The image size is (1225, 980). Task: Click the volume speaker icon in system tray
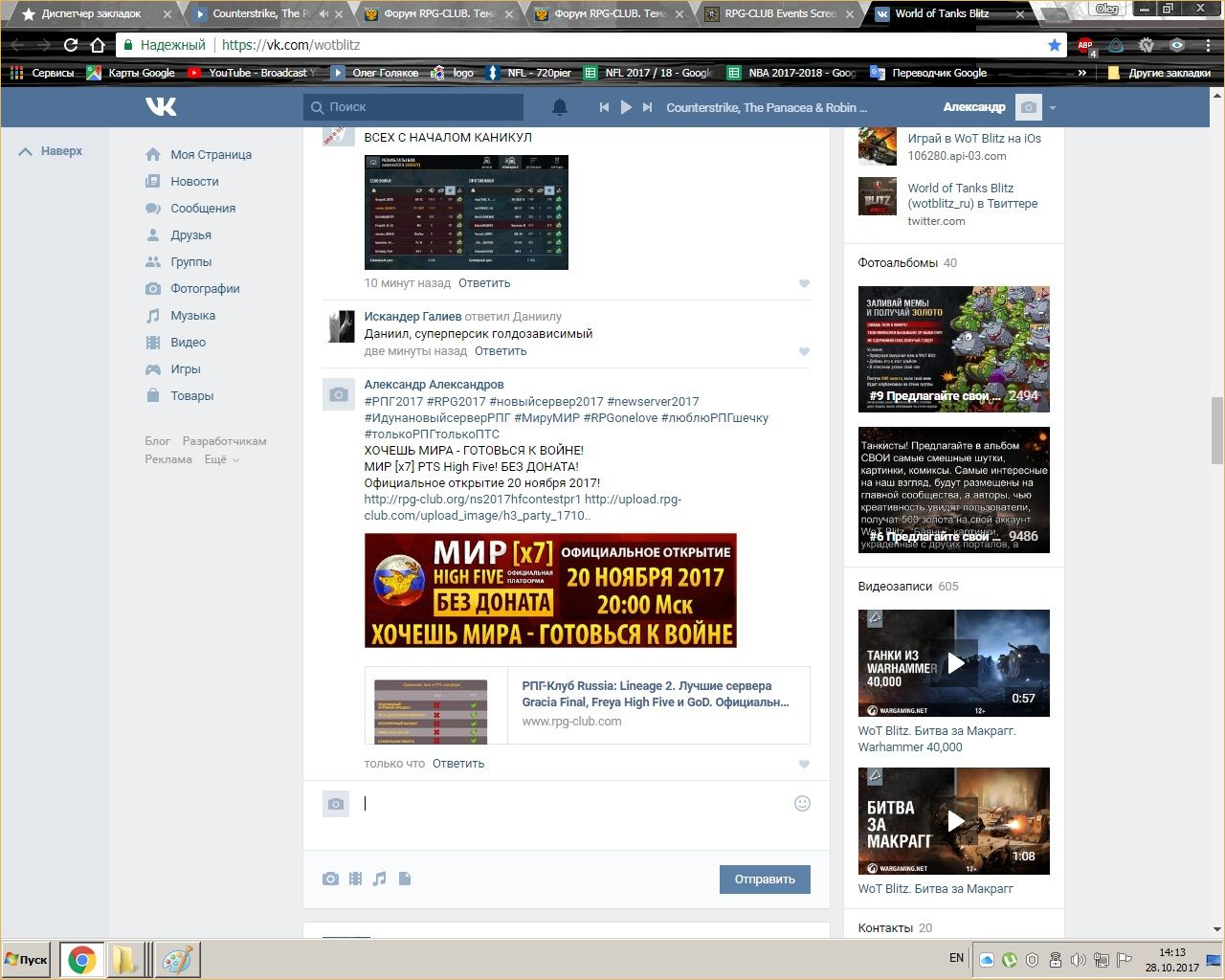pos(1079,960)
